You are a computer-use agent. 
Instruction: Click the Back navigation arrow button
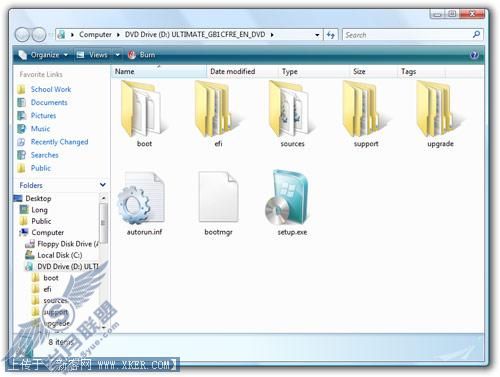[x=23, y=35]
